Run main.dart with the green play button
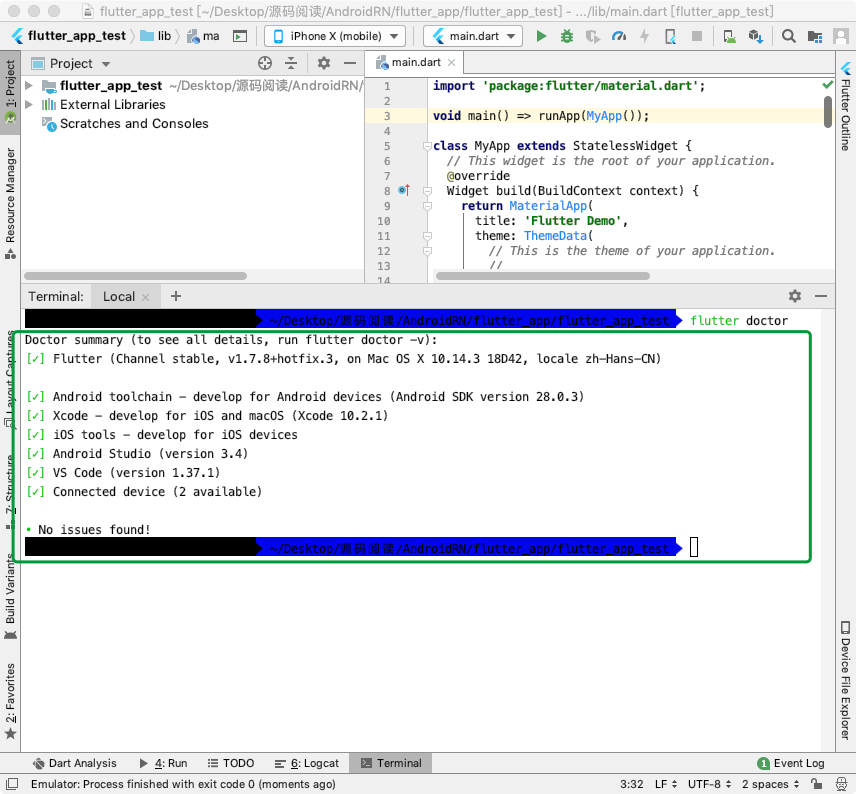This screenshot has width=856, height=794. pyautogui.click(x=541, y=36)
